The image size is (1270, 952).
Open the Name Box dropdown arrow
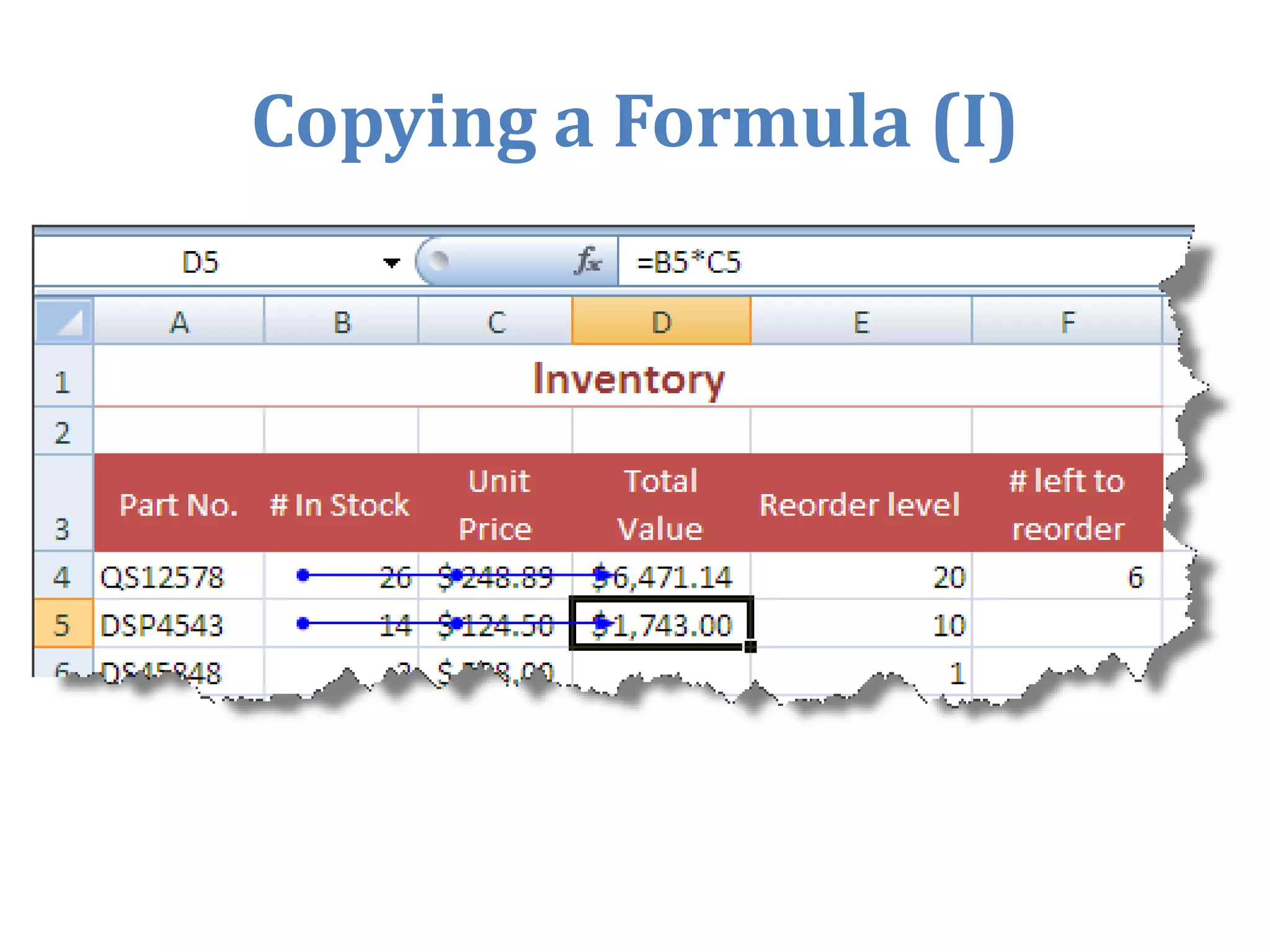[391, 263]
